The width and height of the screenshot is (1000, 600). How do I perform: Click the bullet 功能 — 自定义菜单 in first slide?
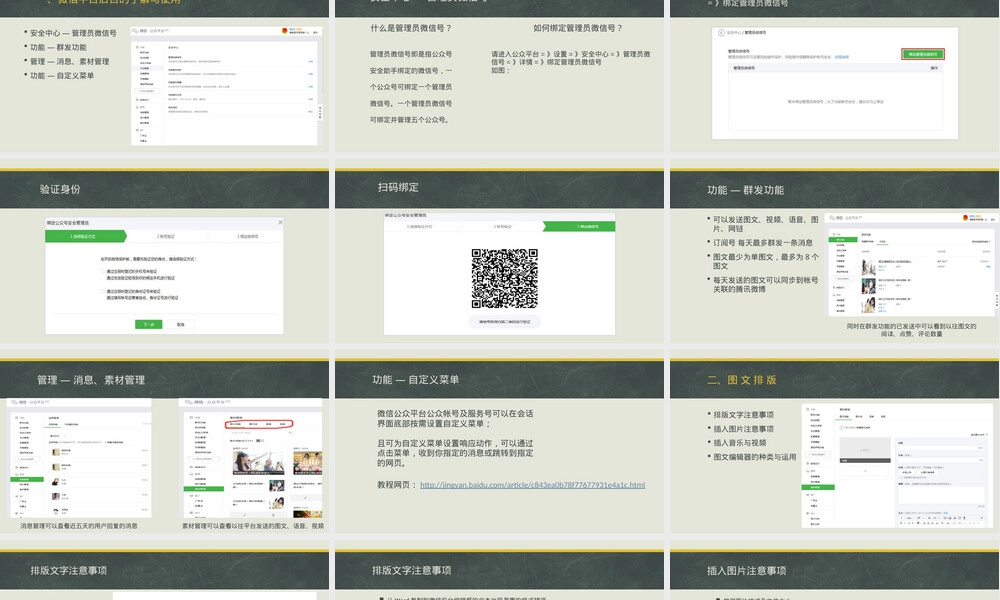pos(62,75)
